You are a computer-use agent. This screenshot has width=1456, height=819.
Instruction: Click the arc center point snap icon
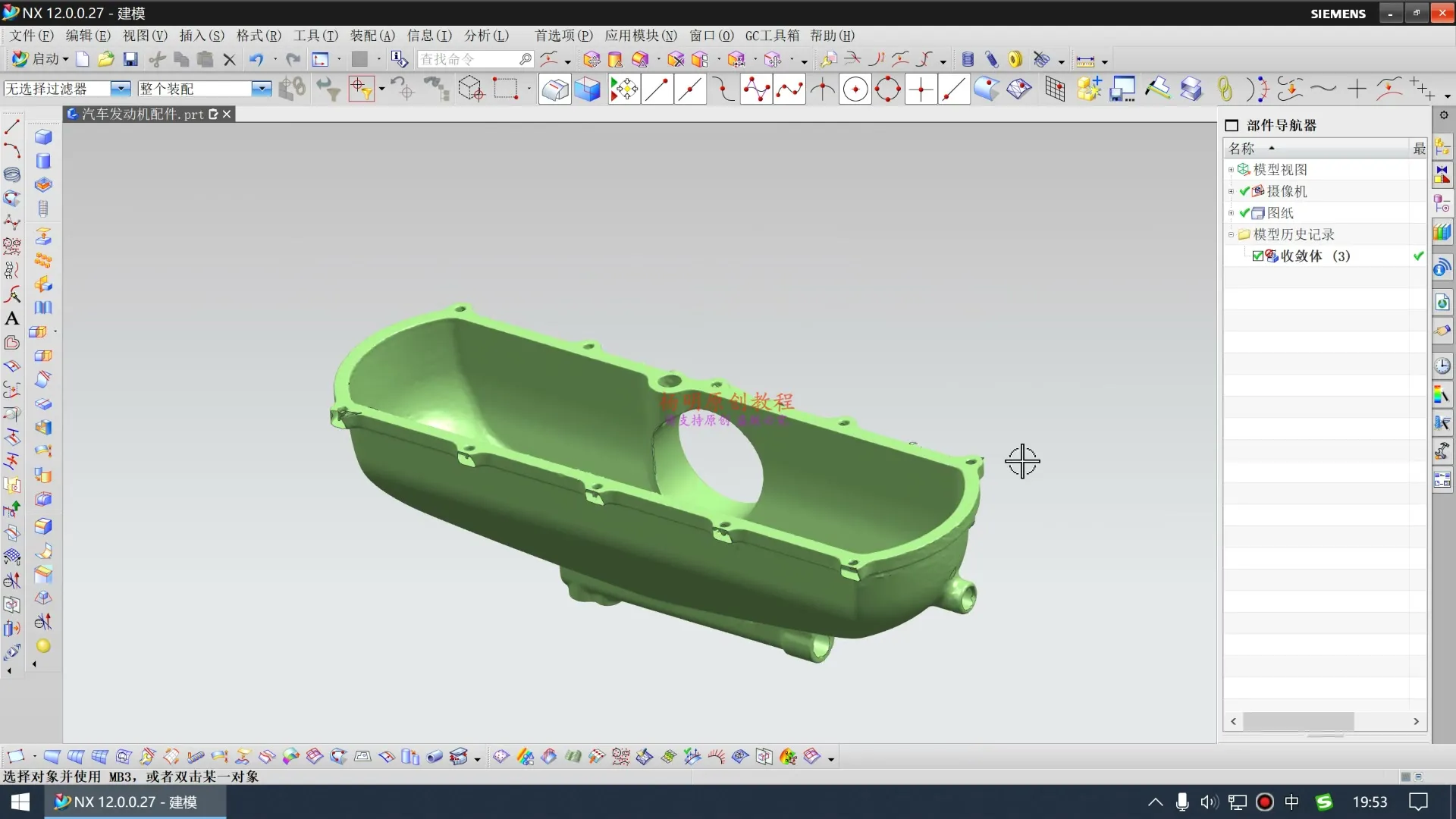[855, 89]
